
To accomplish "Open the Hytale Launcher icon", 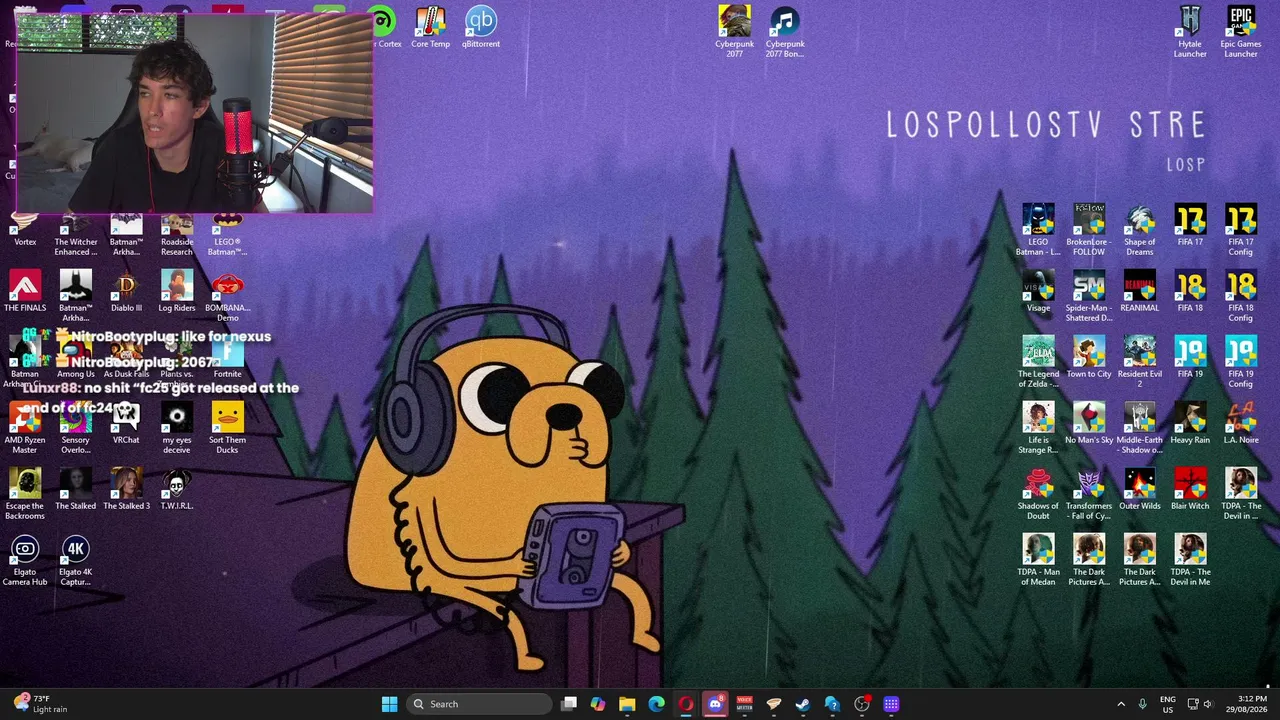I will tap(1190, 31).
